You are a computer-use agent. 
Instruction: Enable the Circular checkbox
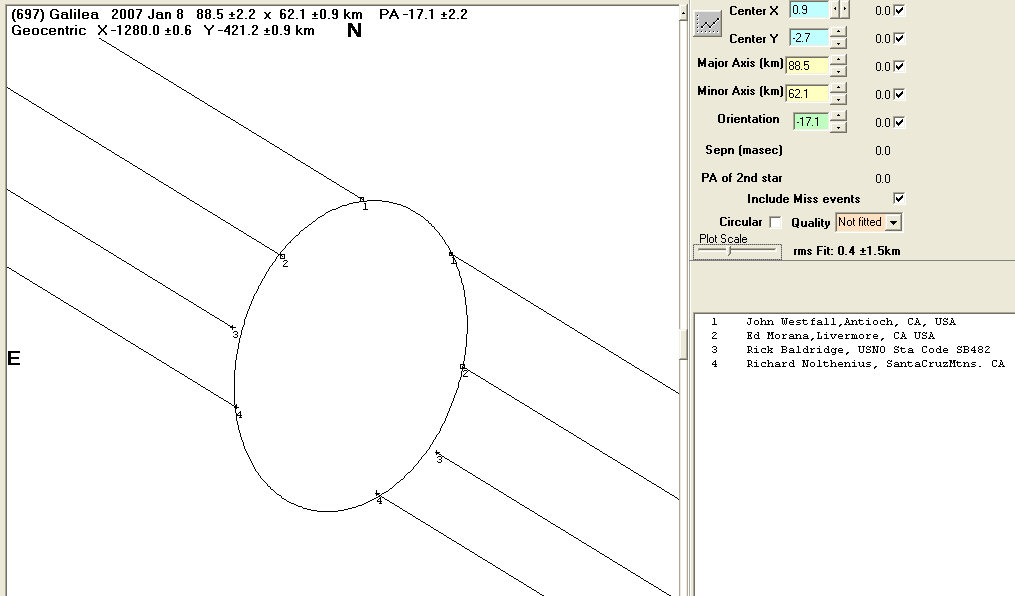point(775,222)
